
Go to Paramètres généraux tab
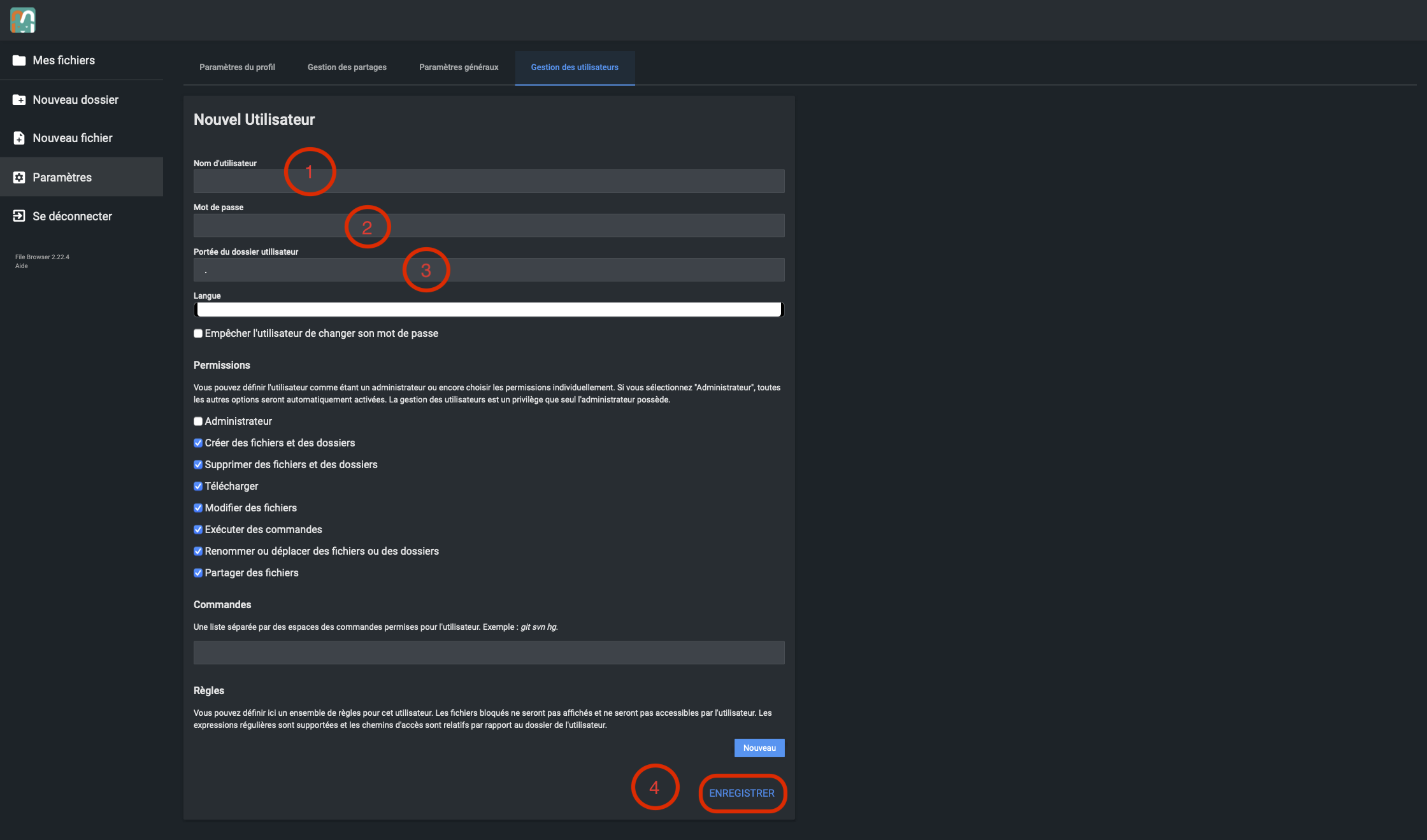click(459, 68)
